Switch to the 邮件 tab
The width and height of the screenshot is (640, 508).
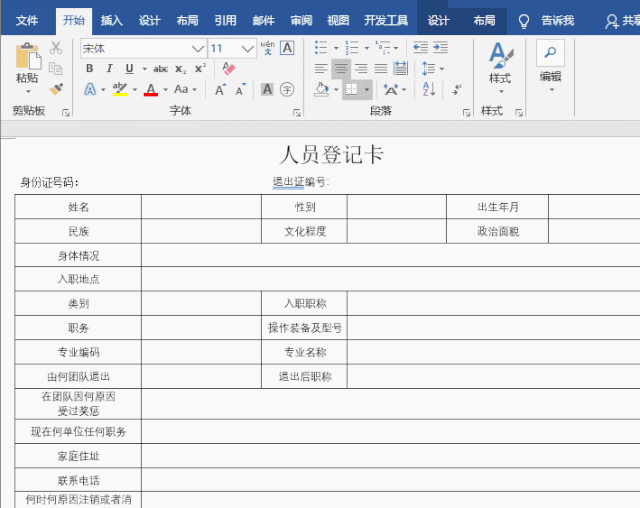(x=263, y=20)
